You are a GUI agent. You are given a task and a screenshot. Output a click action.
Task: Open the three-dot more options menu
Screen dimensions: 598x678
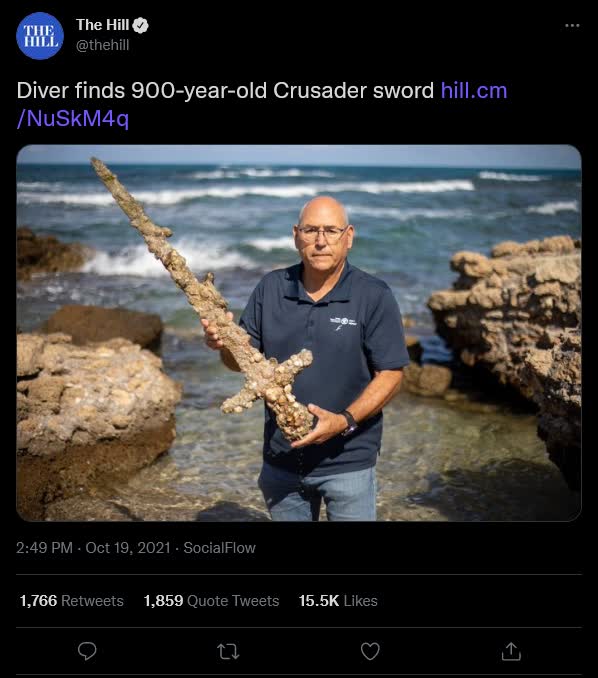pyautogui.click(x=572, y=26)
